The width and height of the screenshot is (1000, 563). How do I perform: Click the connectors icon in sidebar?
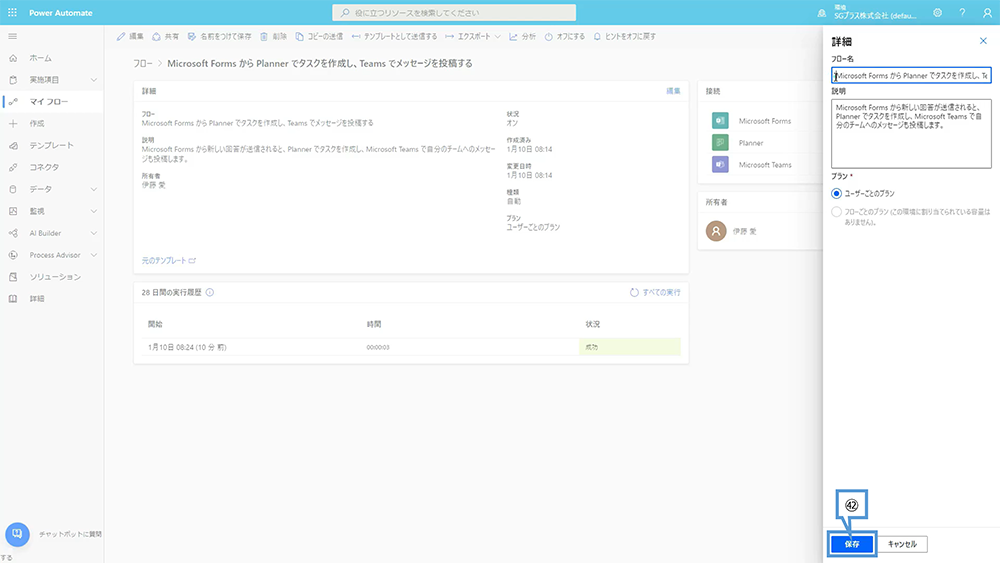click(x=13, y=167)
